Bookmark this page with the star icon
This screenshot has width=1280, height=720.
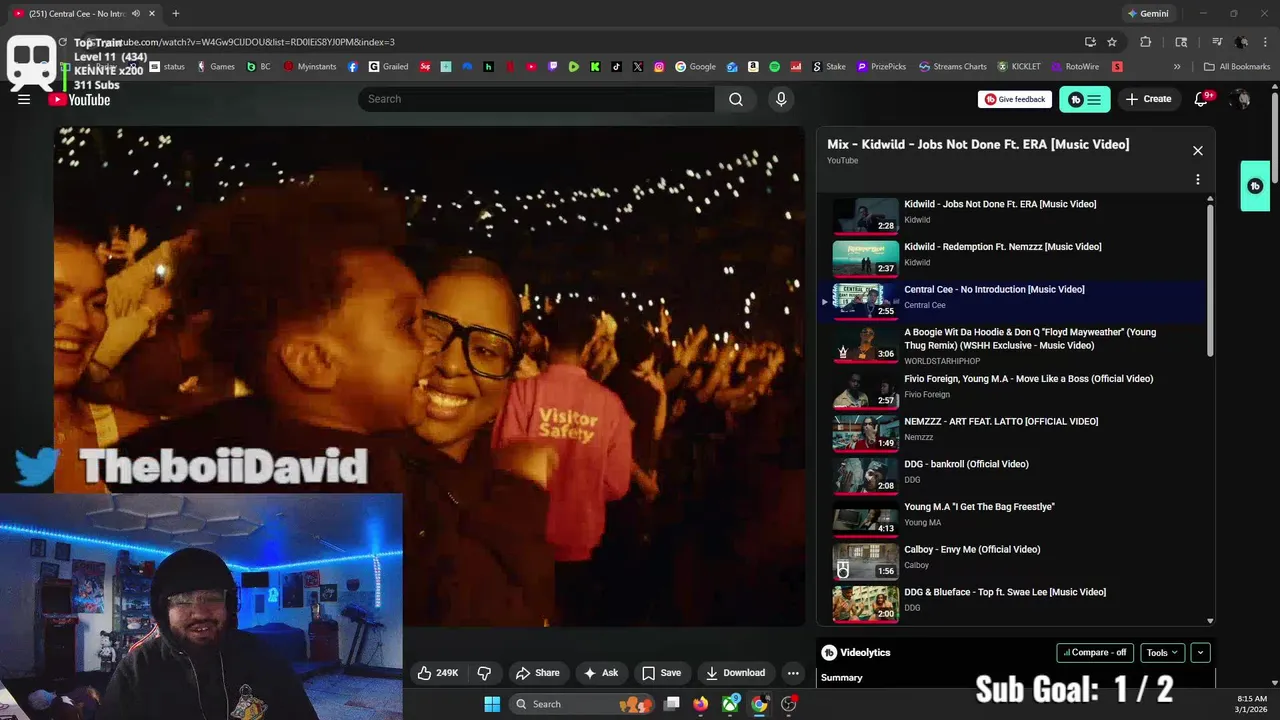click(x=1112, y=42)
